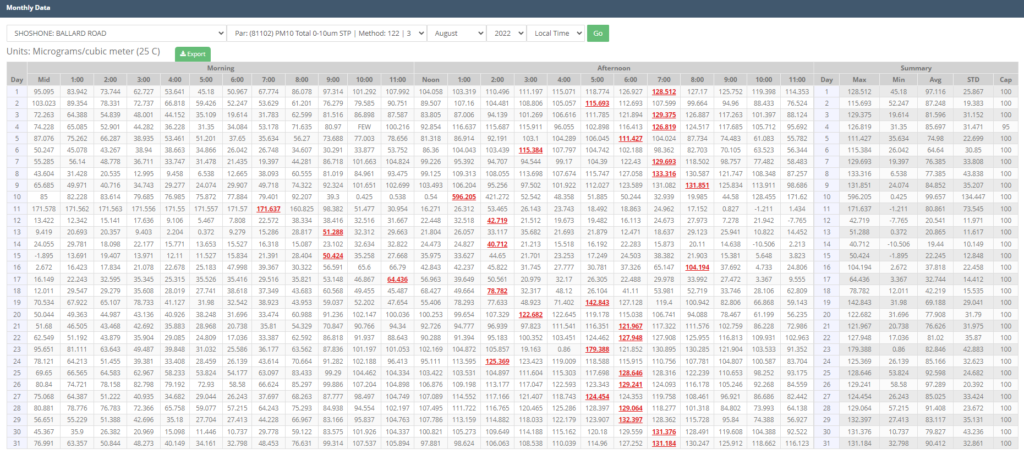
Task: Click the red underlined 142.843 value in day 19
Action: pos(596,303)
